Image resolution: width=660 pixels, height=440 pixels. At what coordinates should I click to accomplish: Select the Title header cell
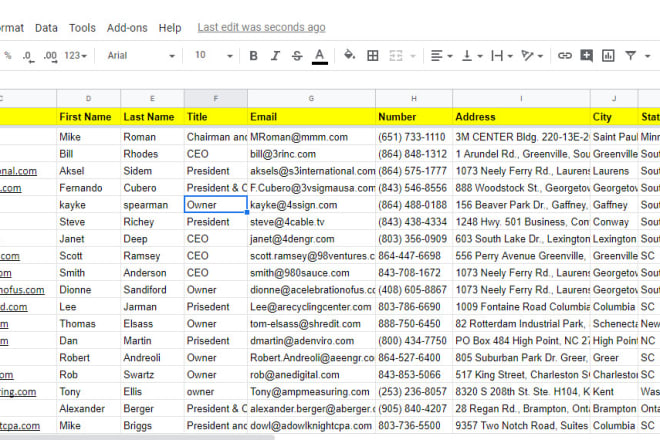[216, 117]
